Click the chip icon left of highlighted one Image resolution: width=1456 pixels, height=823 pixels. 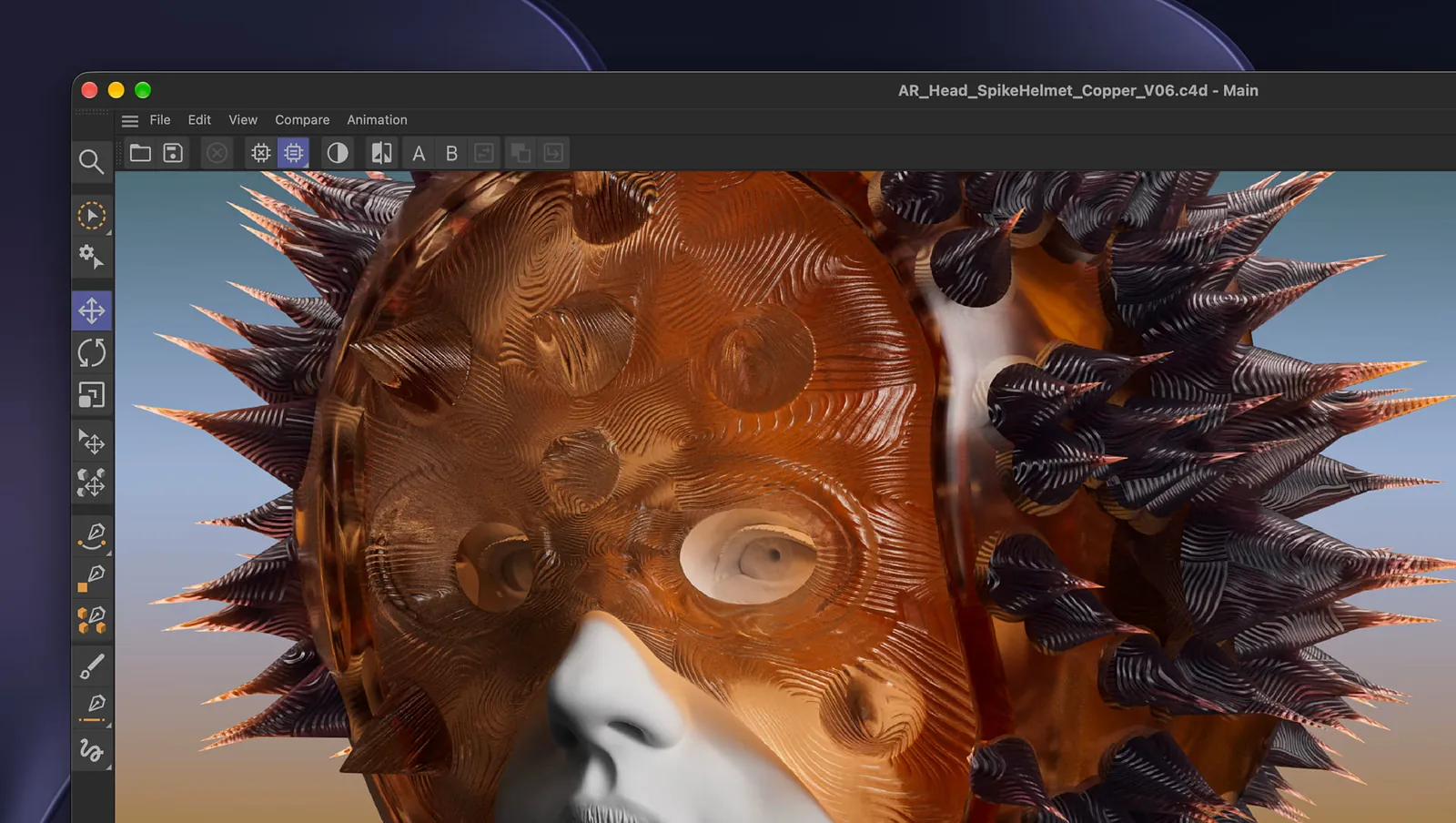tap(261, 153)
